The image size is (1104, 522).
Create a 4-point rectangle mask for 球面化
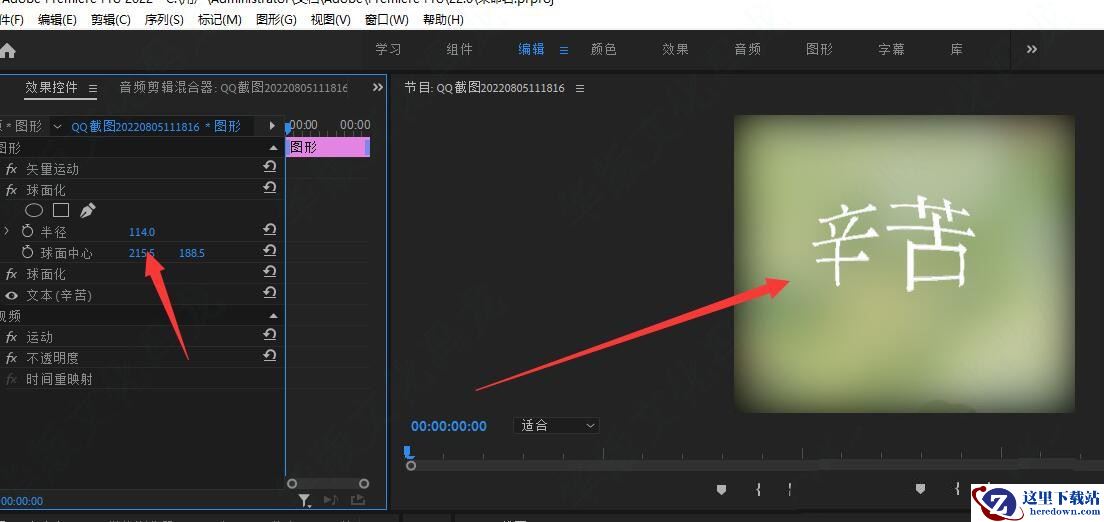[61, 210]
